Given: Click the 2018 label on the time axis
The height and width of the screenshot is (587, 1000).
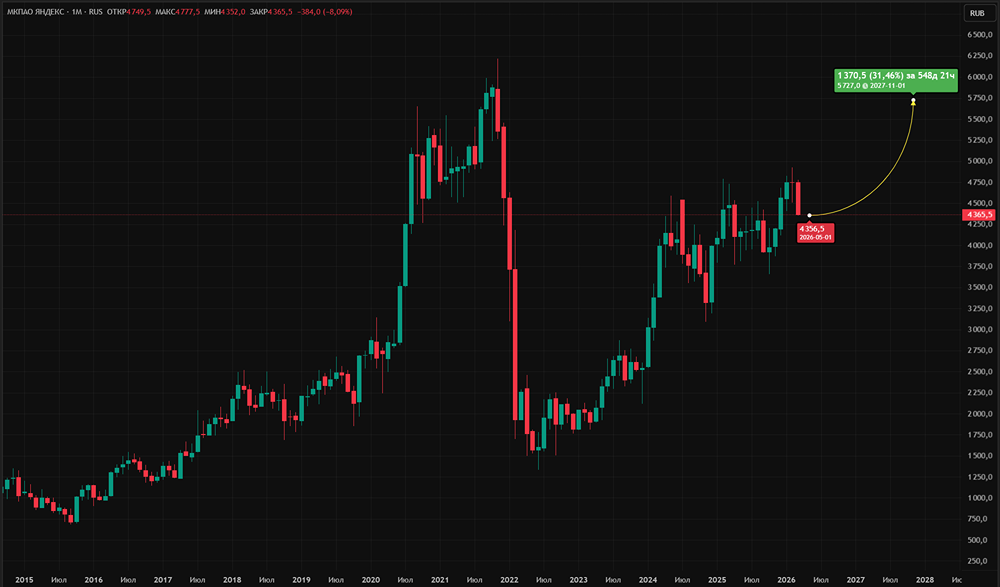Looking at the screenshot, I should coord(232,580).
